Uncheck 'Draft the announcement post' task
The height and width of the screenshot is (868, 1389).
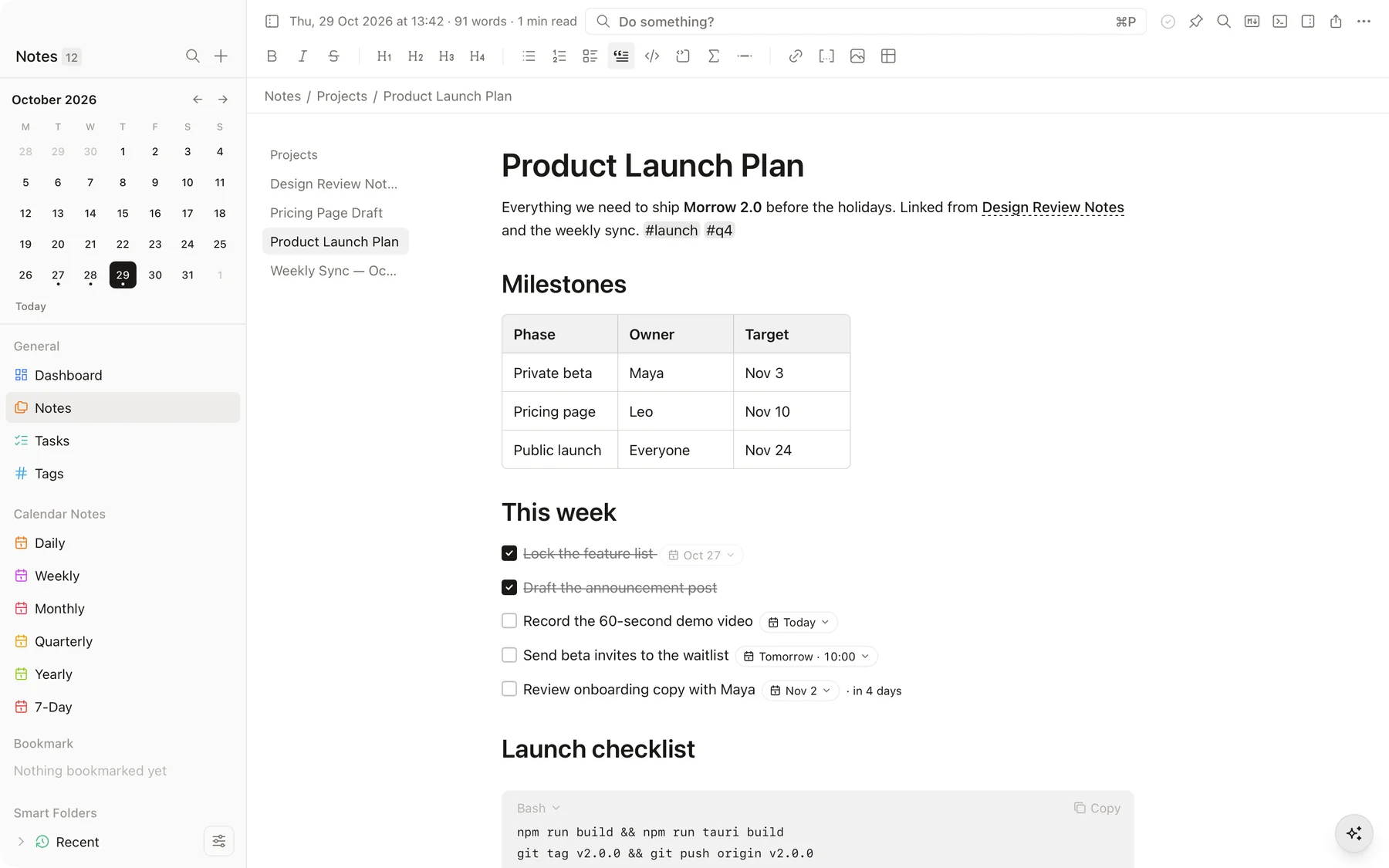pyautogui.click(x=509, y=587)
